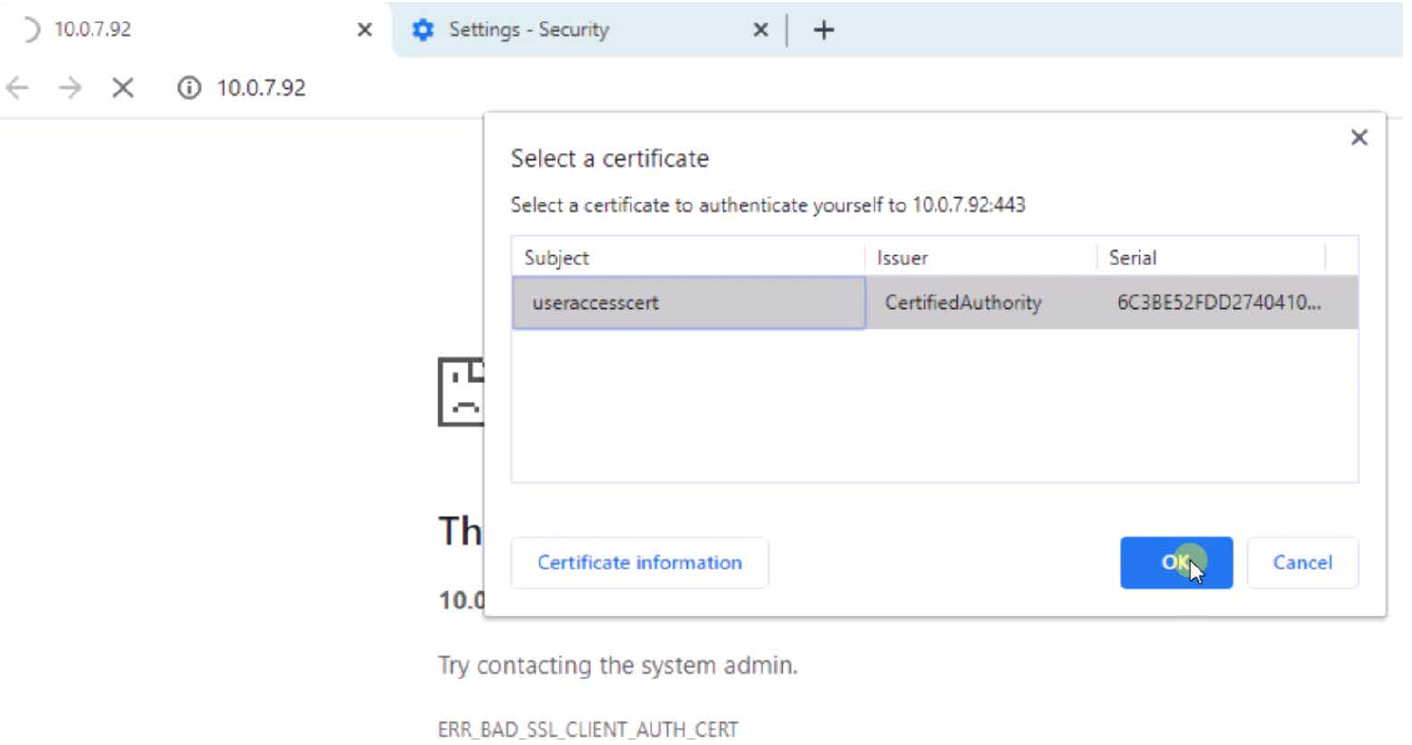
Task: Close the Select a certificate dialog
Action: 1358,138
